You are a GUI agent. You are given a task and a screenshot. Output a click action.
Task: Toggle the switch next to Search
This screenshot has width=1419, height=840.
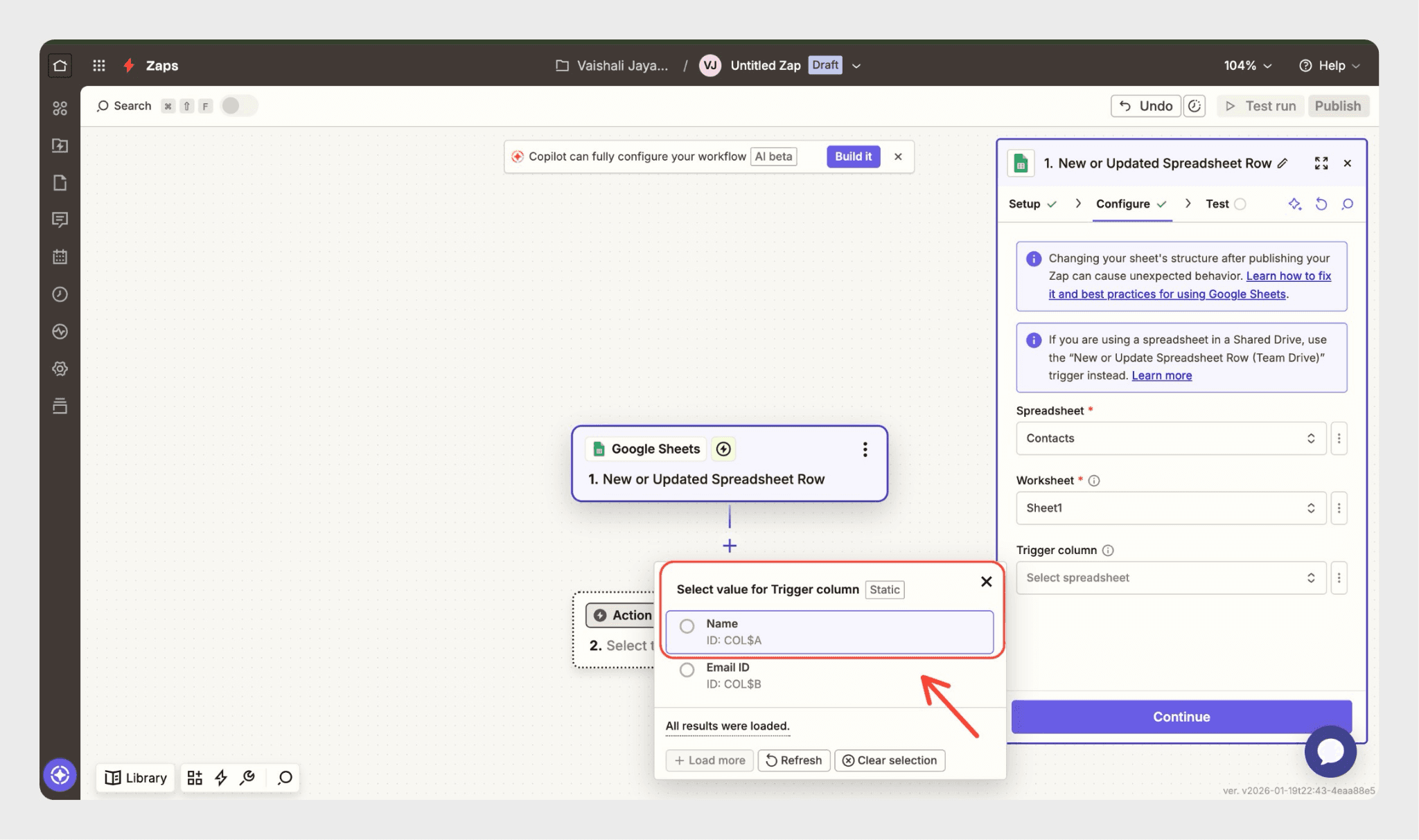coord(238,106)
